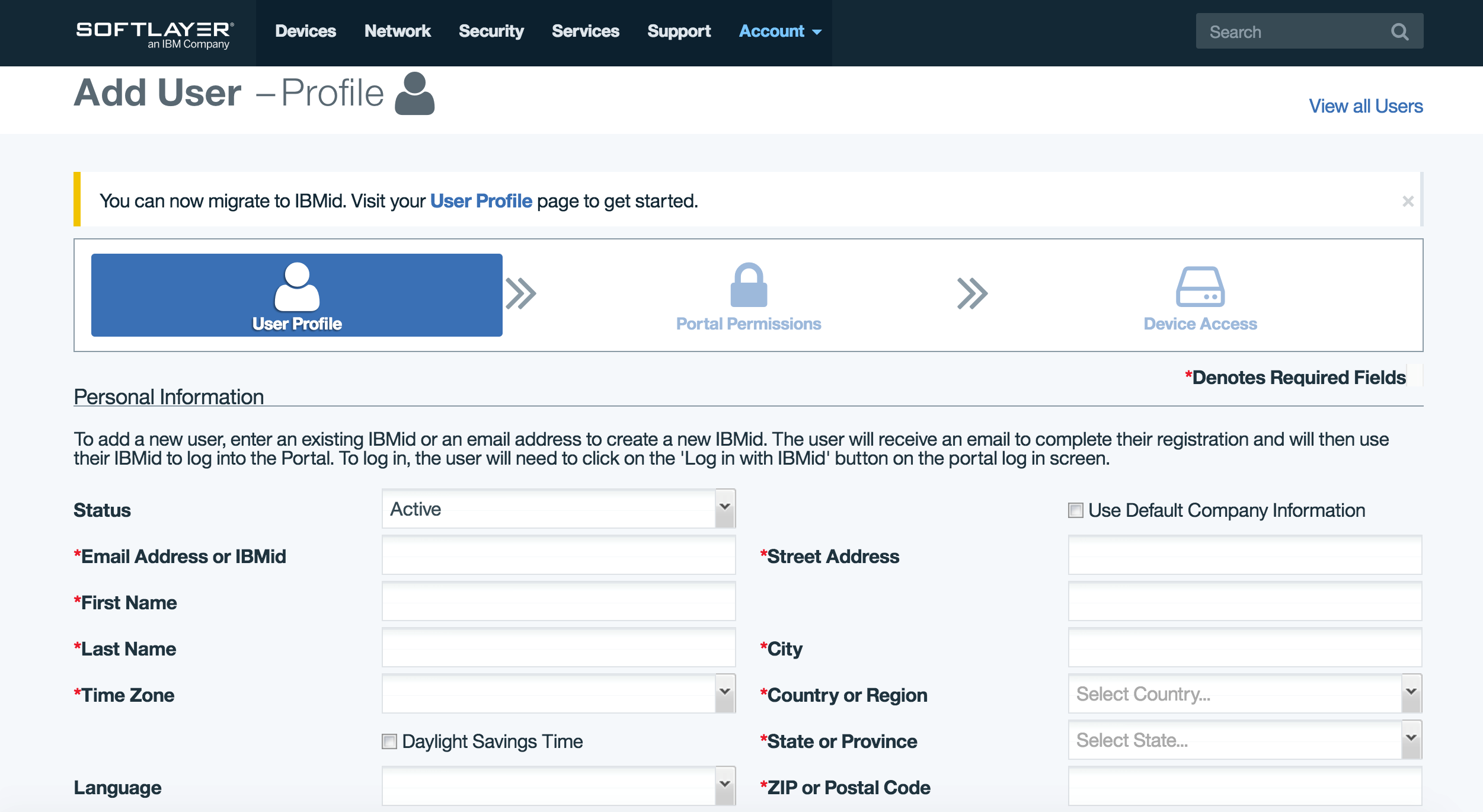Open the Language dropdown

point(558,786)
